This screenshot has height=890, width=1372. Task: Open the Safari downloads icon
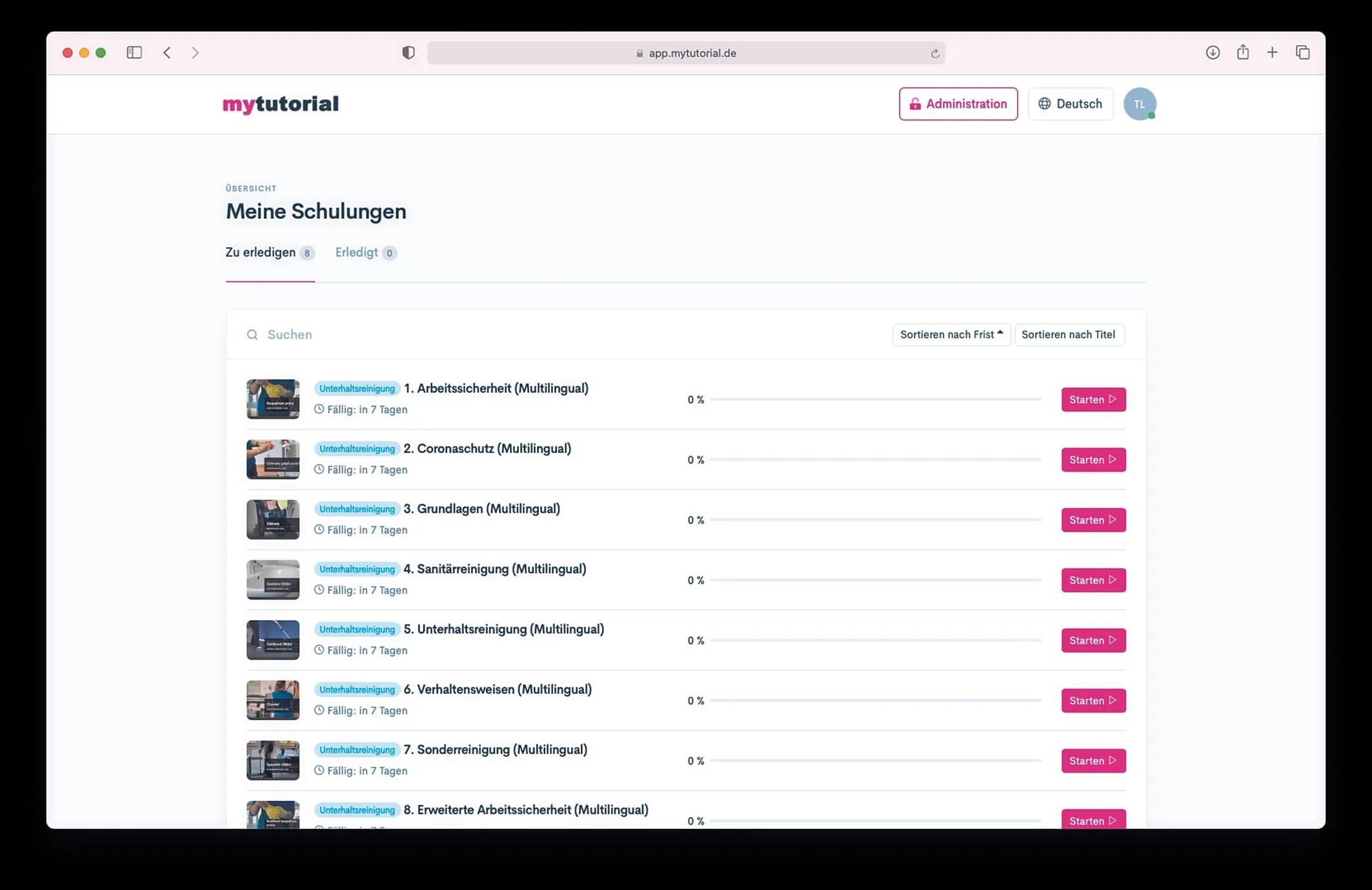(1213, 53)
